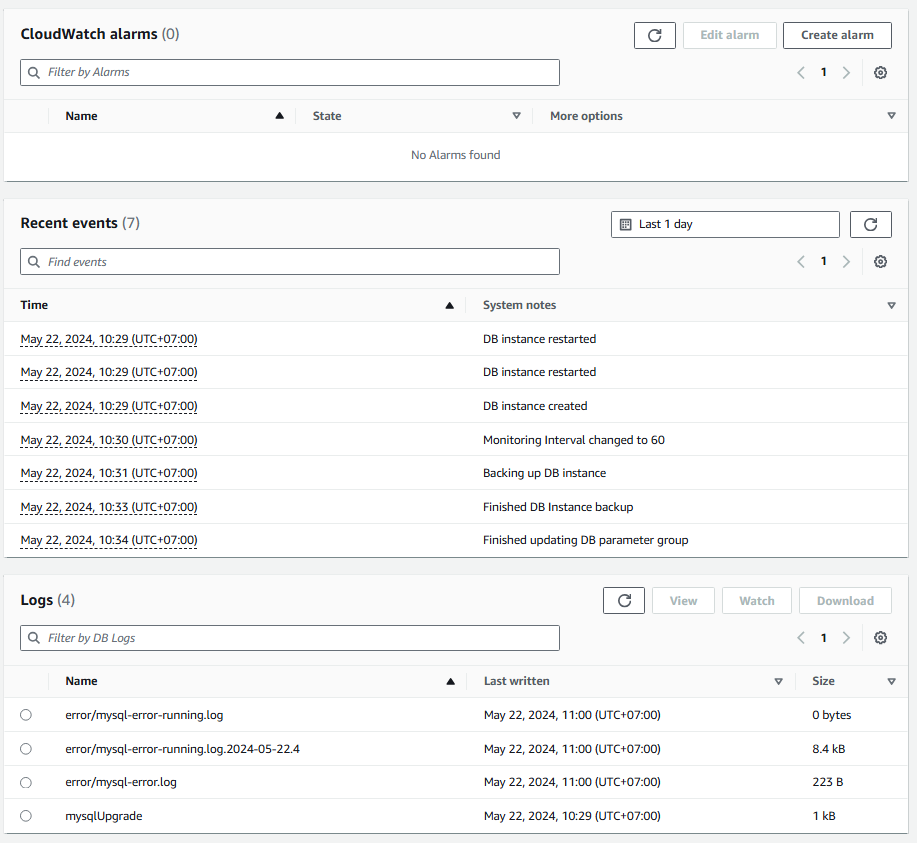Go to previous page in CloudWatch alarms
The height and width of the screenshot is (843, 917).
(801, 73)
